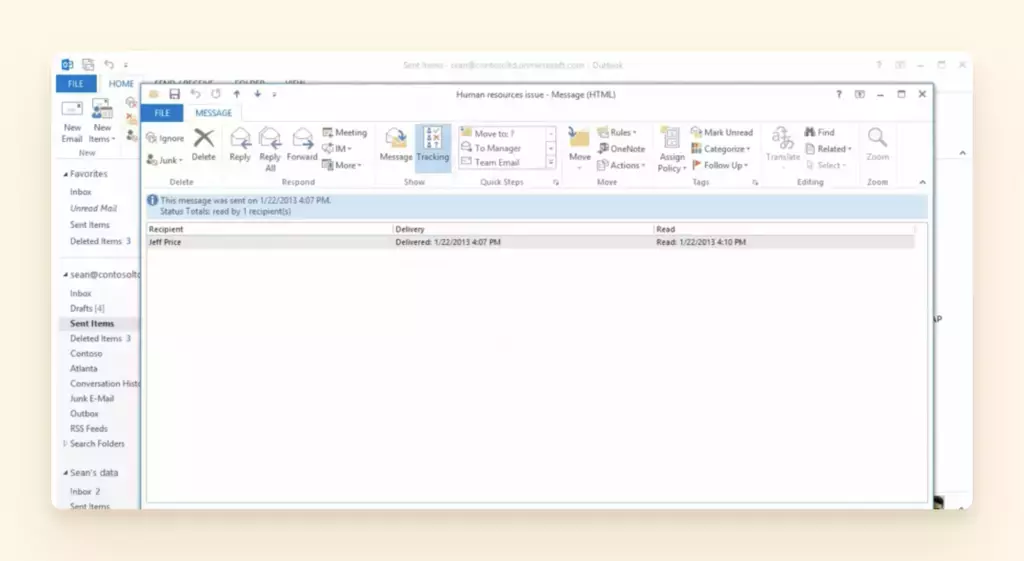Choose the To Manager quick step
Viewport: 1024px width, 561px height.
(501, 148)
